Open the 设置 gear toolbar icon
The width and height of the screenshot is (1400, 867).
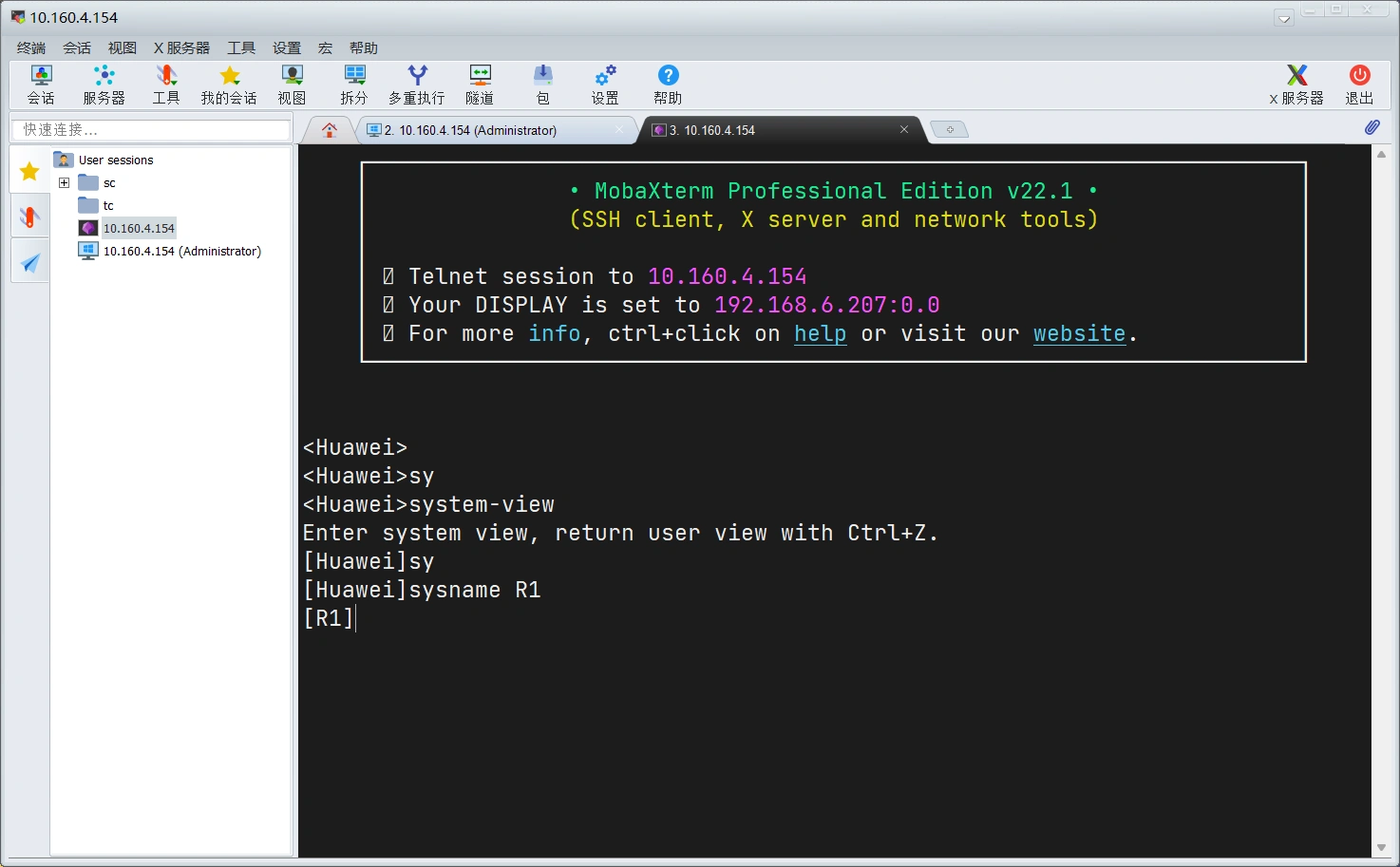(605, 85)
